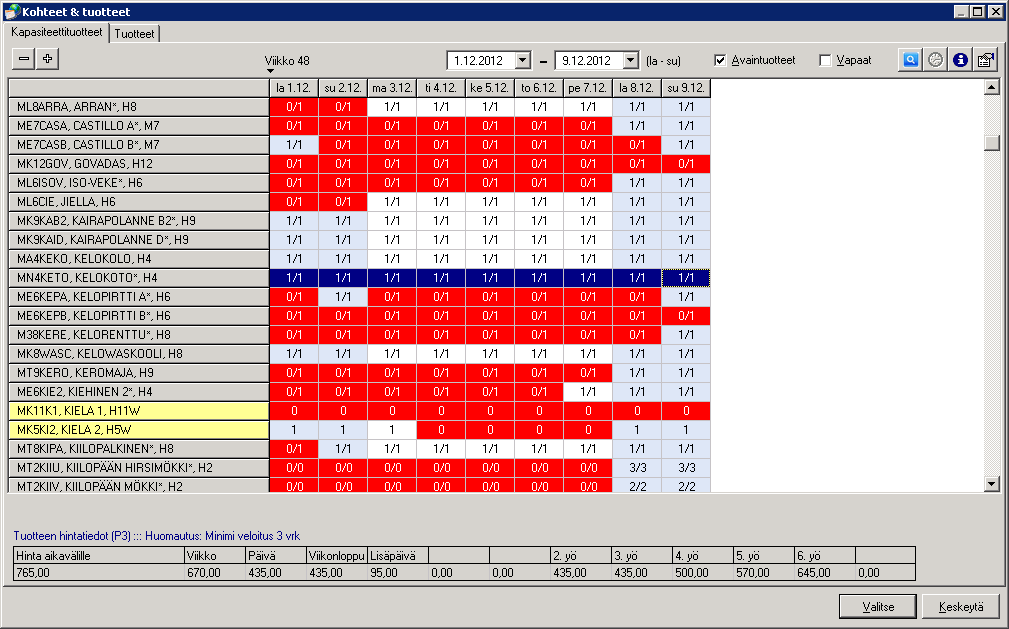Select row ME7CASA, CASTILLO A*, M7

click(x=139, y=126)
